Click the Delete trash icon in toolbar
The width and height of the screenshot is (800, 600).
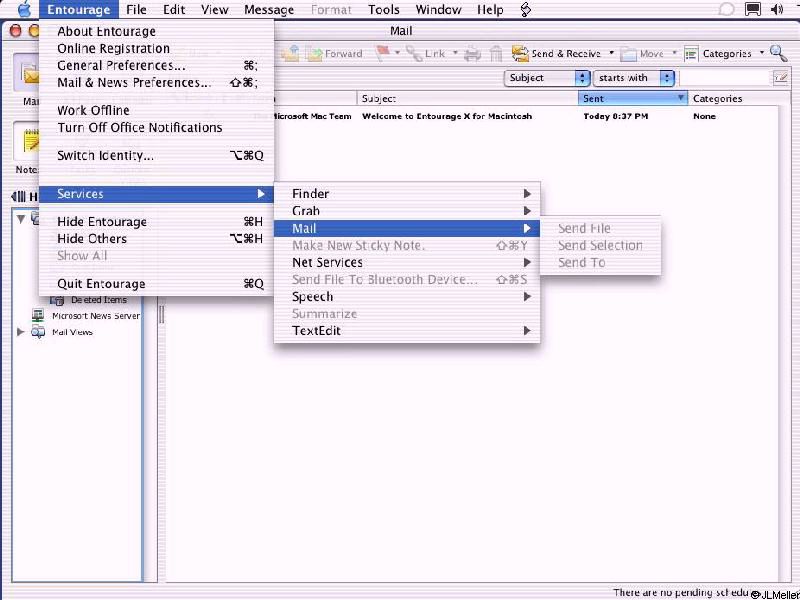pyautogui.click(x=496, y=53)
